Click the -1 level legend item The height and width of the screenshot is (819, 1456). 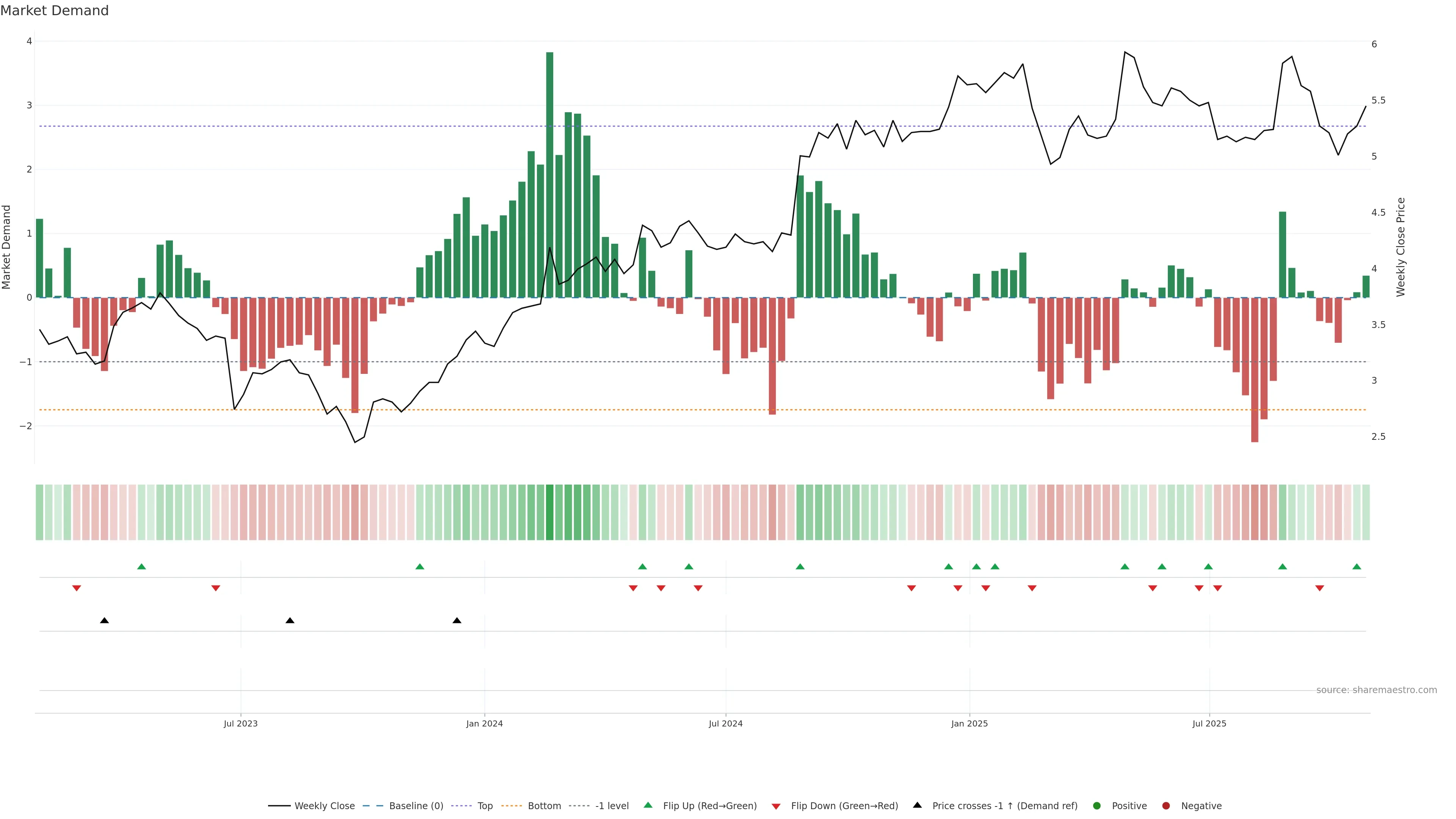612,806
